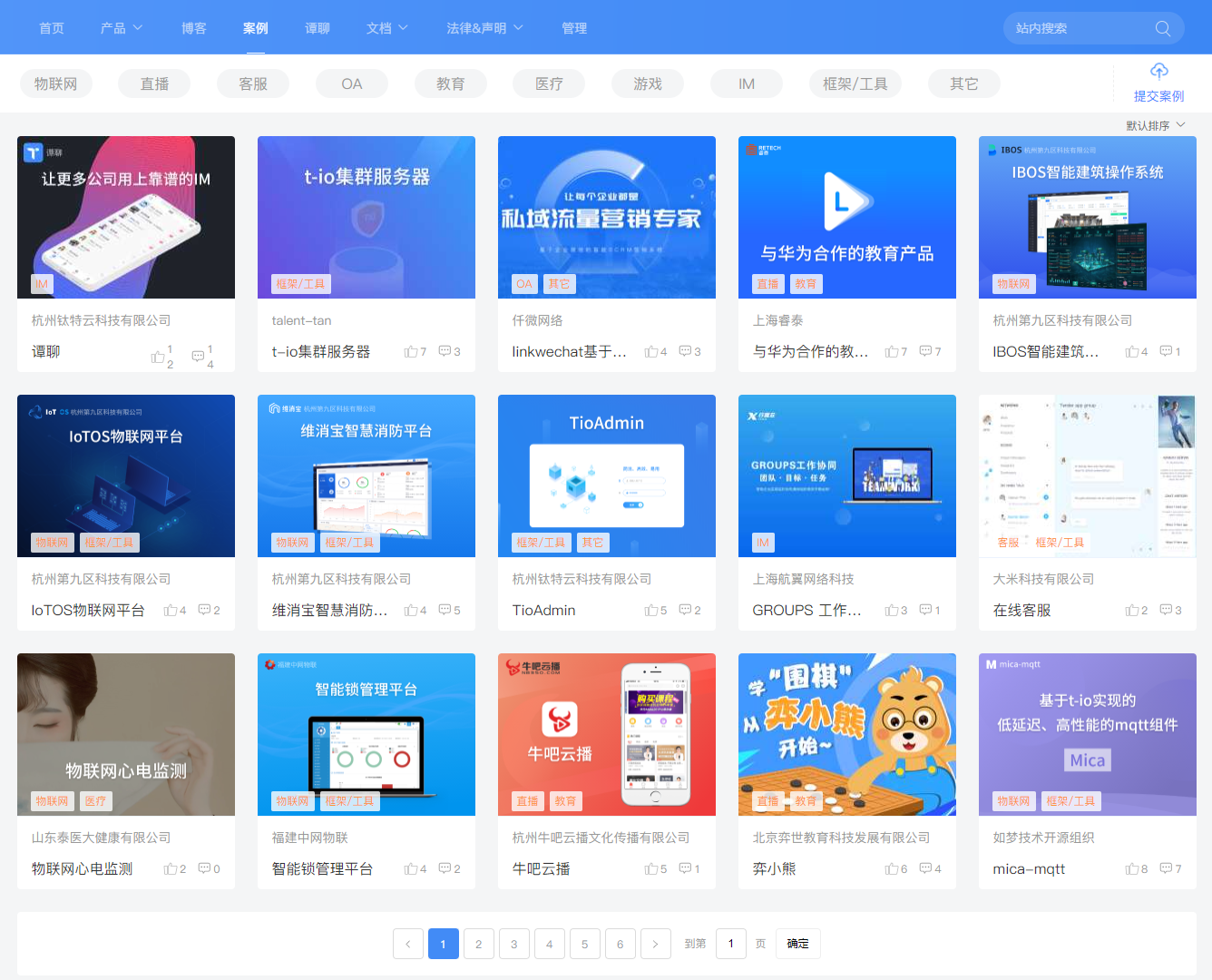The width and height of the screenshot is (1212, 980).
Task: Filter cases by 其它 category pill
Action: coord(964,83)
